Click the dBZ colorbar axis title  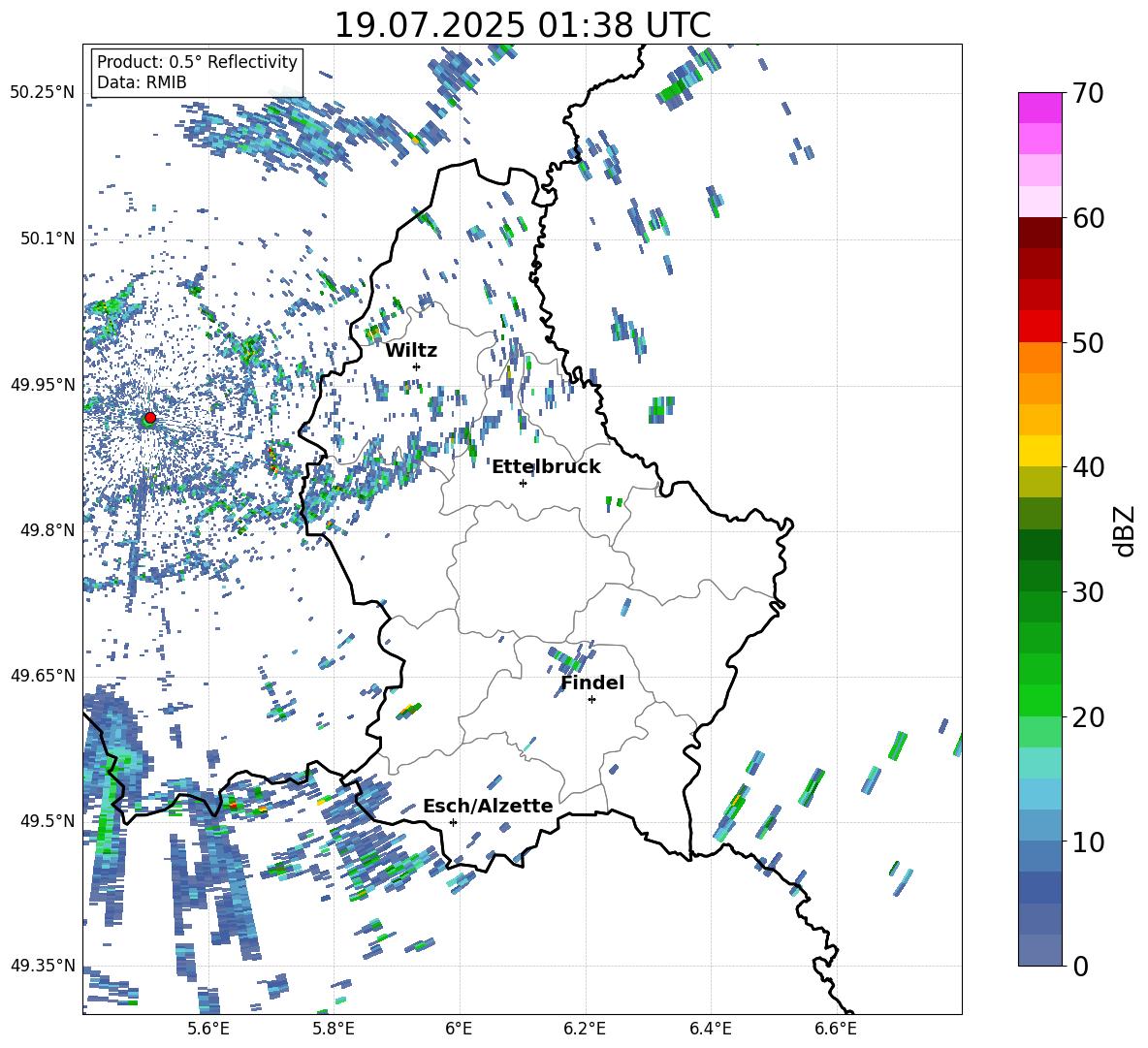click(x=1126, y=530)
